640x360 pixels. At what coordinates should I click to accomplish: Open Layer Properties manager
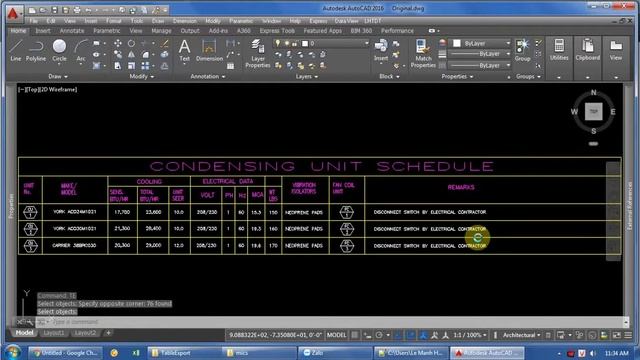point(258,53)
